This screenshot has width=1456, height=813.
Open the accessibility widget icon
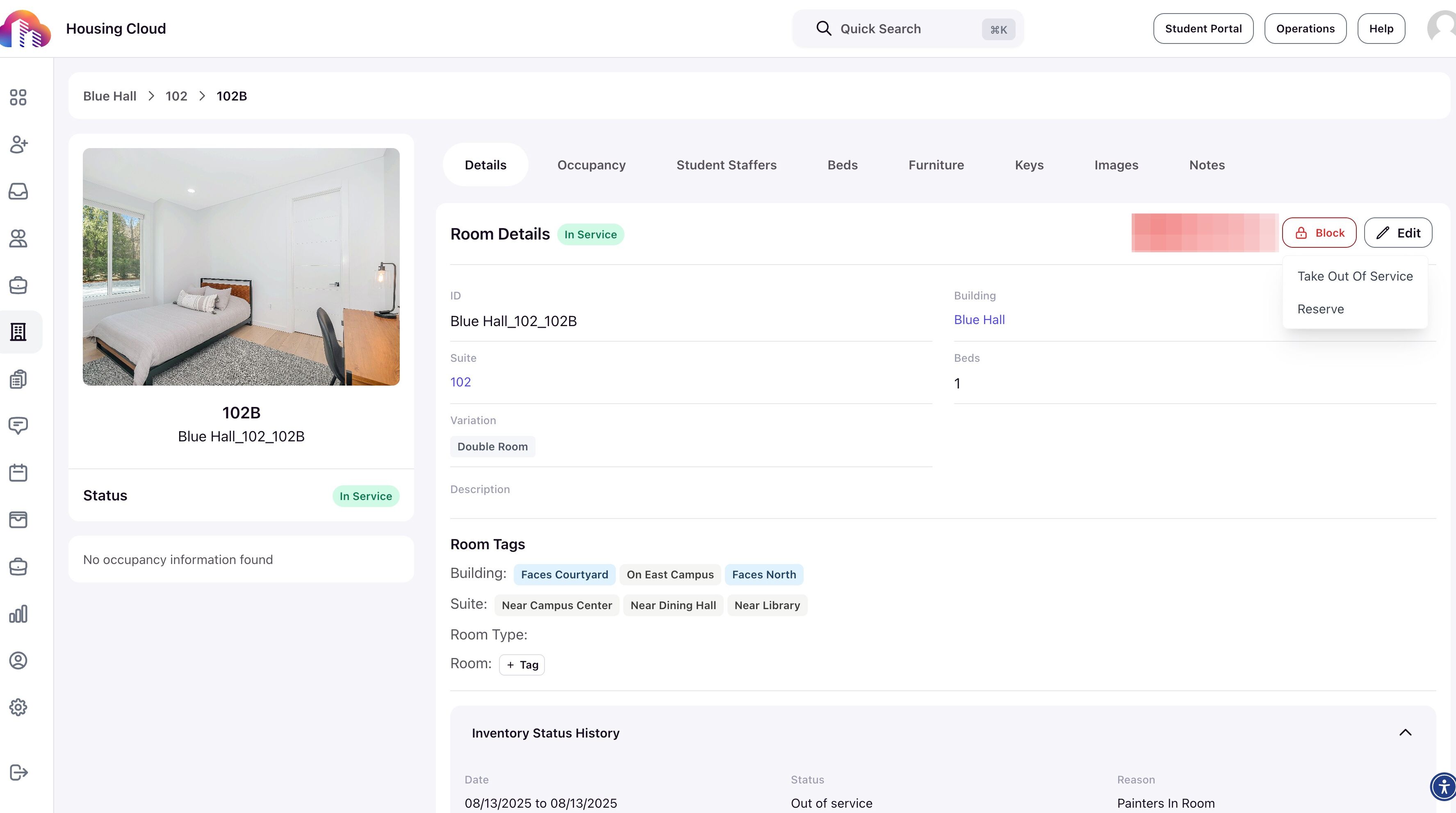point(1444,786)
